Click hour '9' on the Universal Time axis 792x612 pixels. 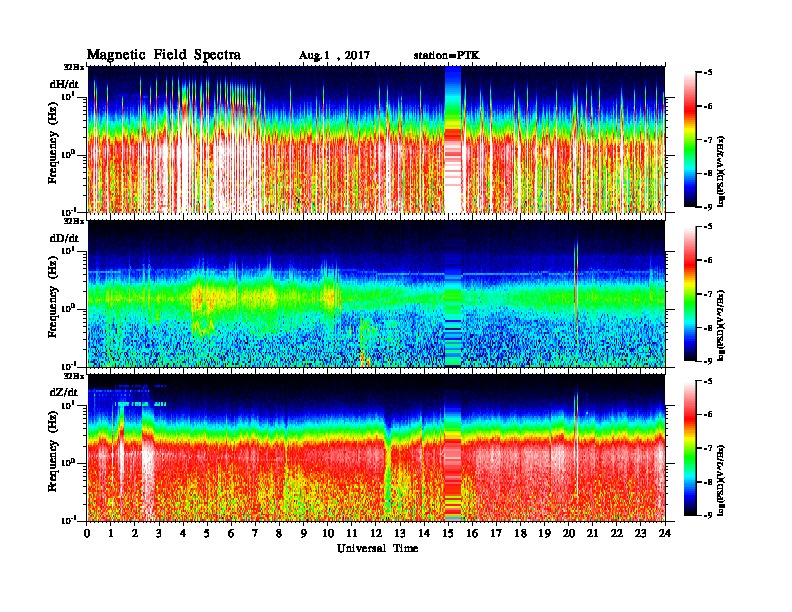click(304, 533)
